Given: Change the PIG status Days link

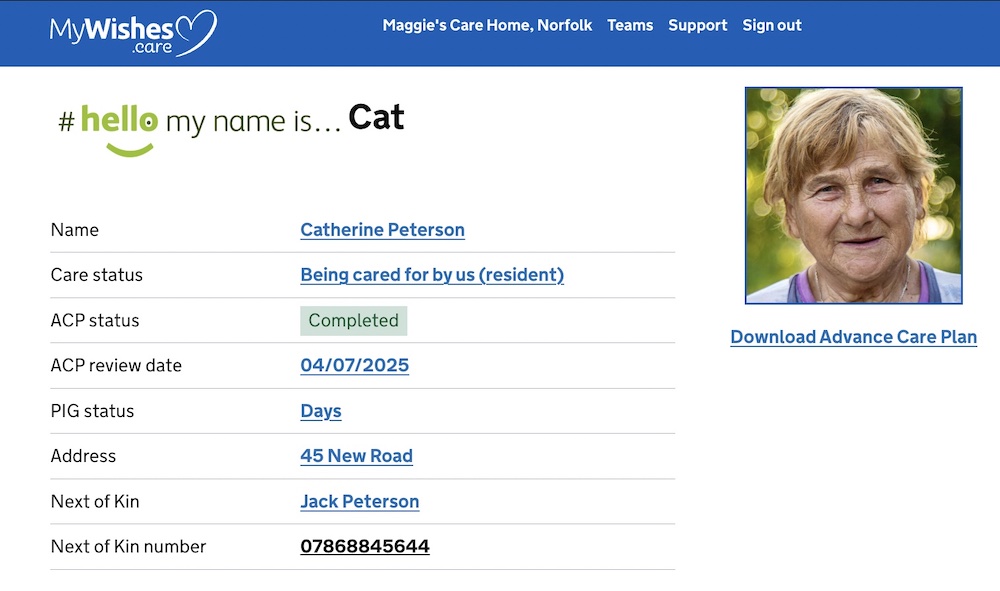Looking at the screenshot, I should pyautogui.click(x=320, y=411).
